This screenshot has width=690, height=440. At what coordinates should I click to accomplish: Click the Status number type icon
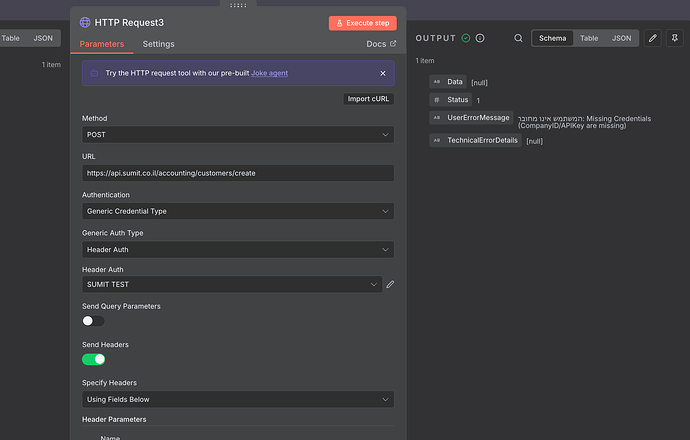coord(437,100)
